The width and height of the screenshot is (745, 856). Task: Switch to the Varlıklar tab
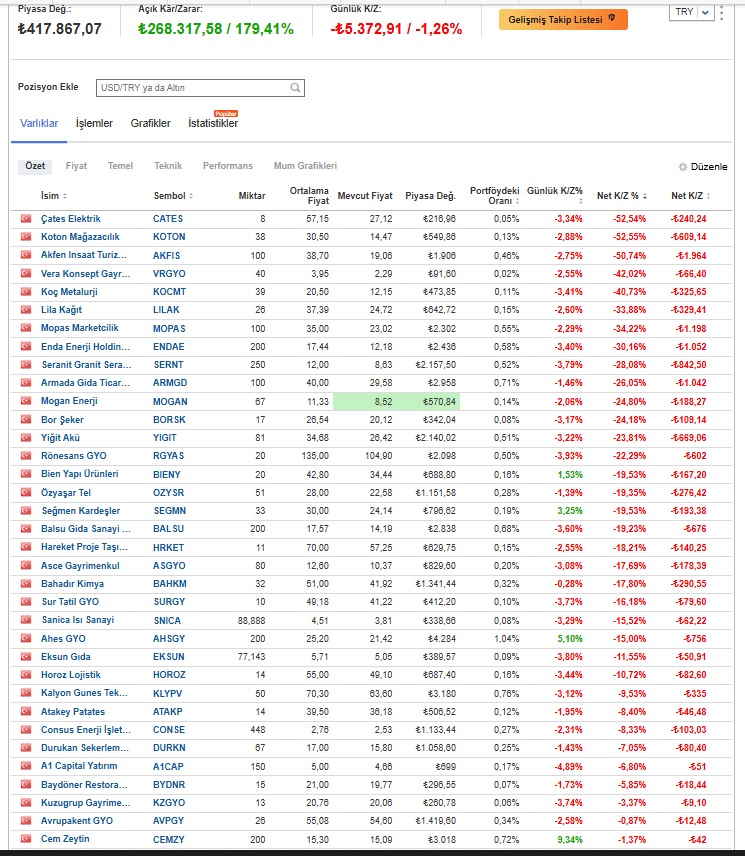click(39, 123)
